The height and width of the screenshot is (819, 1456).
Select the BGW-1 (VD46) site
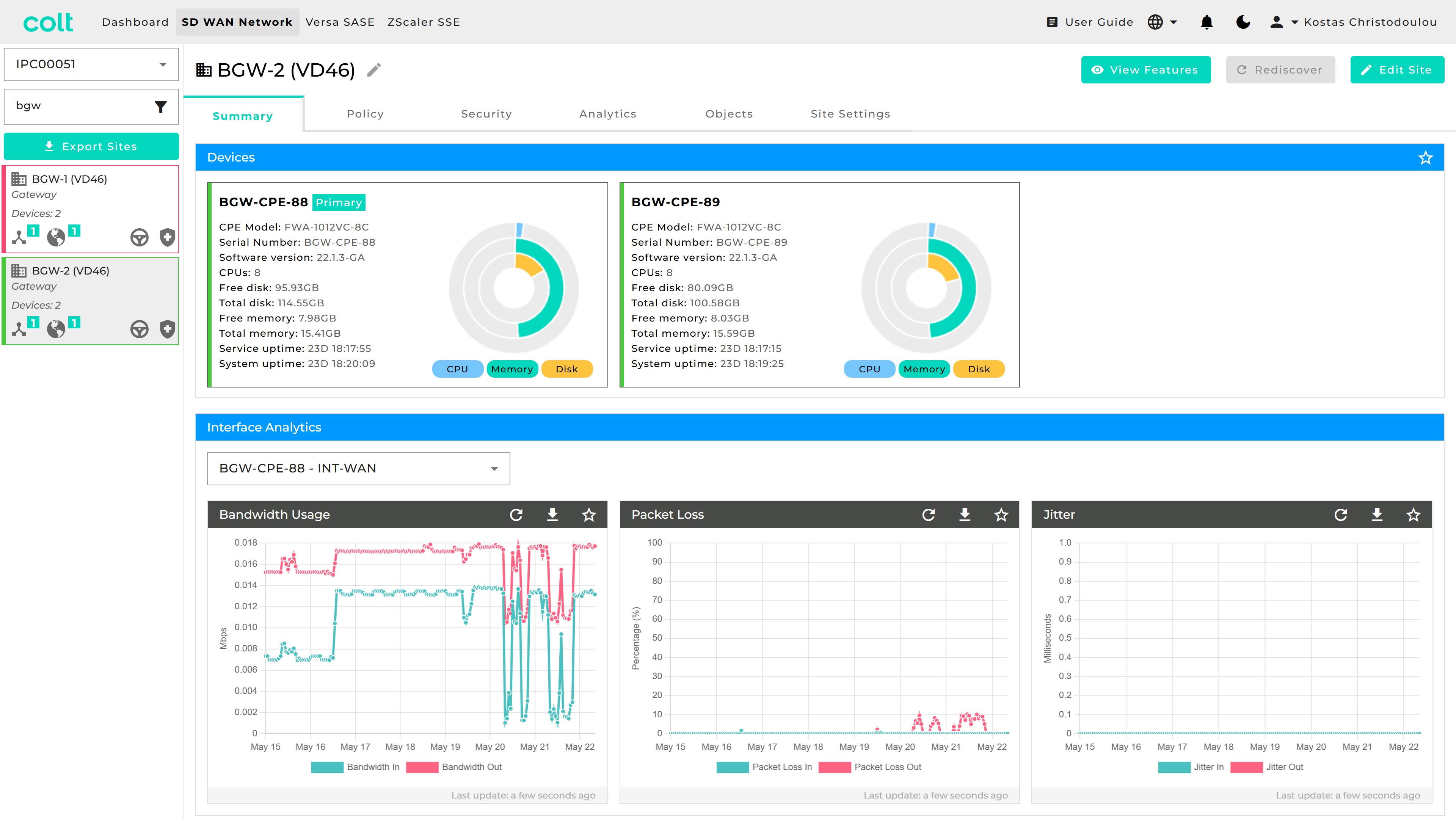(91, 209)
